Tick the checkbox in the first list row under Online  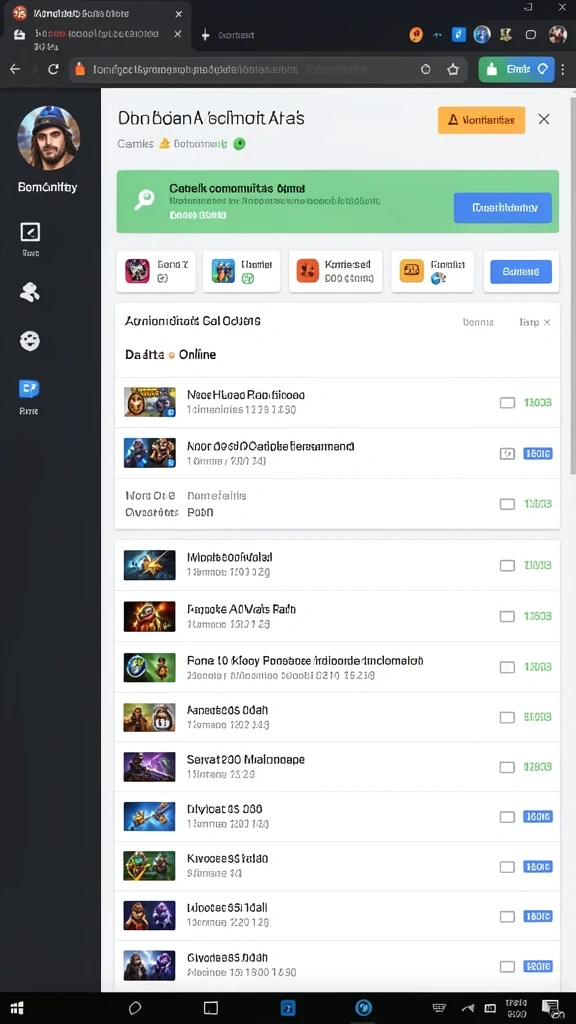point(507,403)
